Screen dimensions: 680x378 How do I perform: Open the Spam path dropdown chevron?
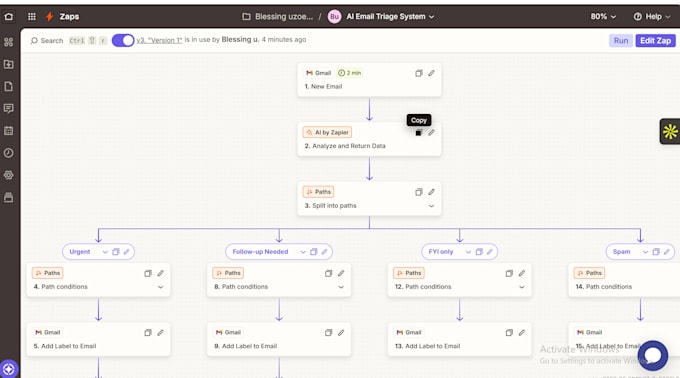pos(645,252)
